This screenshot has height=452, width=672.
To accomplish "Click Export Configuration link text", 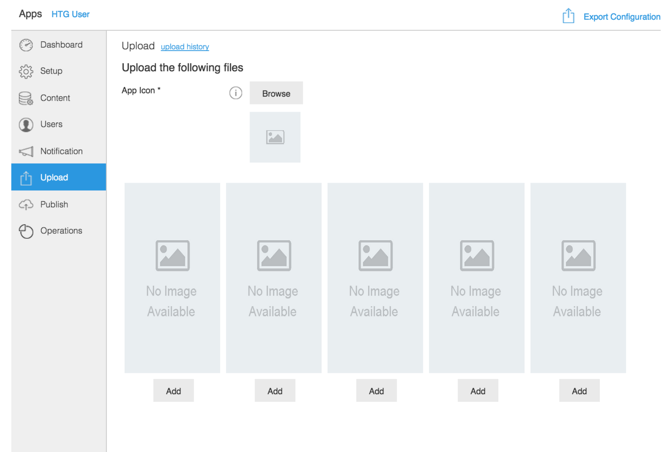I will coord(622,17).
